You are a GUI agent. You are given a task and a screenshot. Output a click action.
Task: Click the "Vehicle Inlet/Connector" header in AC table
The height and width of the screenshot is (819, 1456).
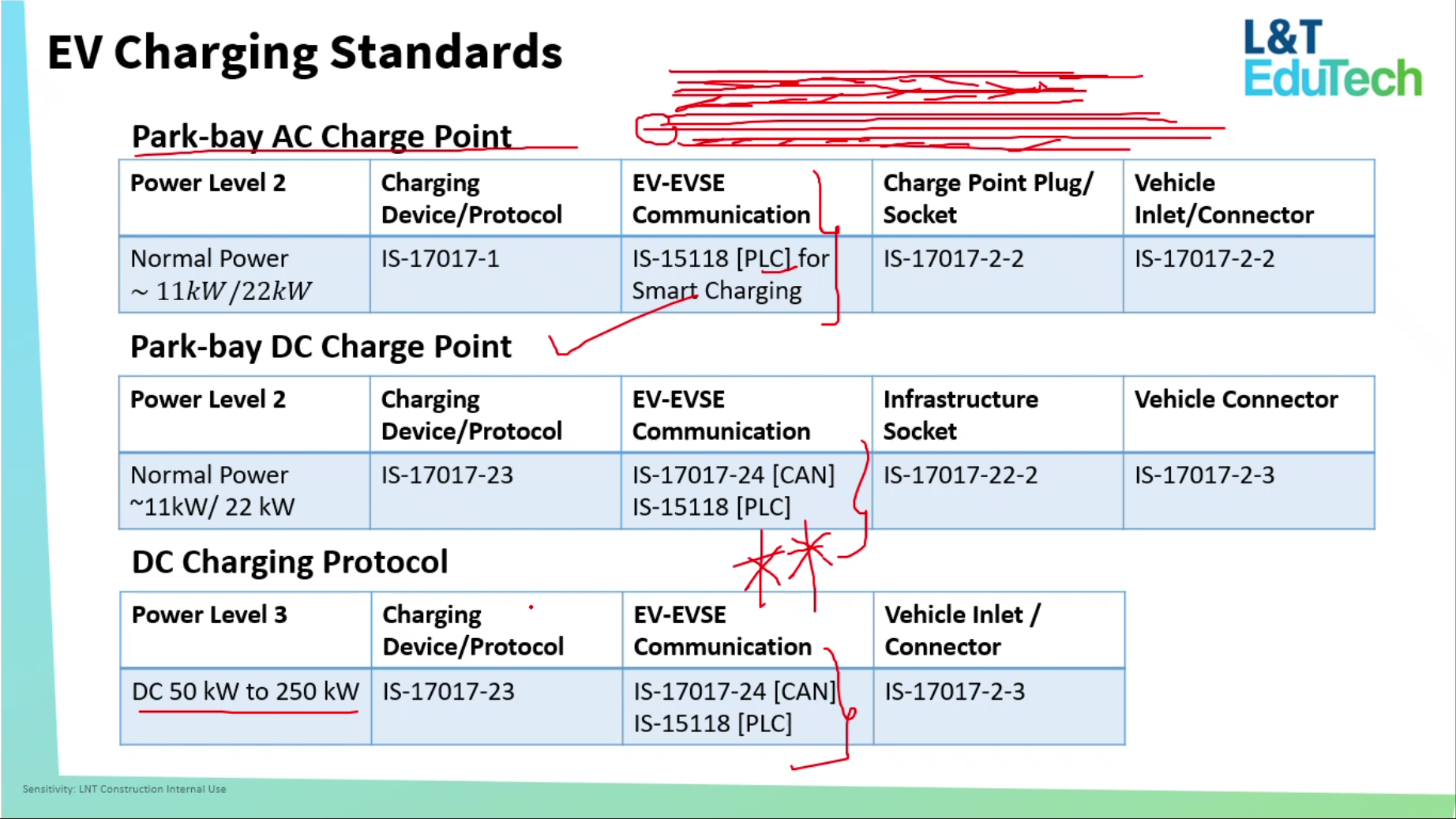point(1223,198)
